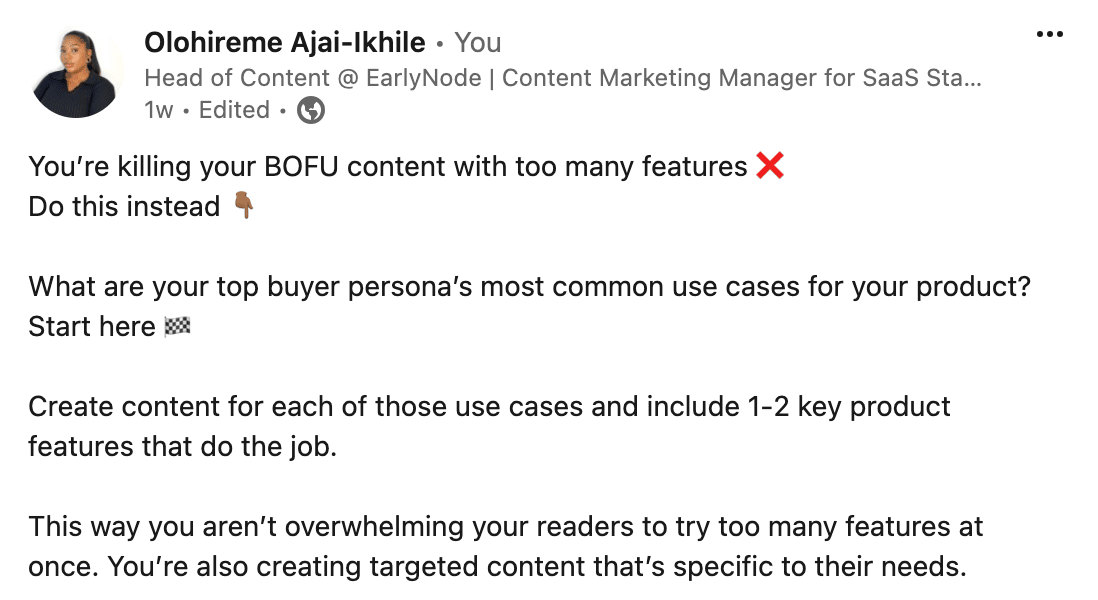Viewport: 1098px width, 600px height.
Task: Click the features that do the job line
Action: point(182,447)
